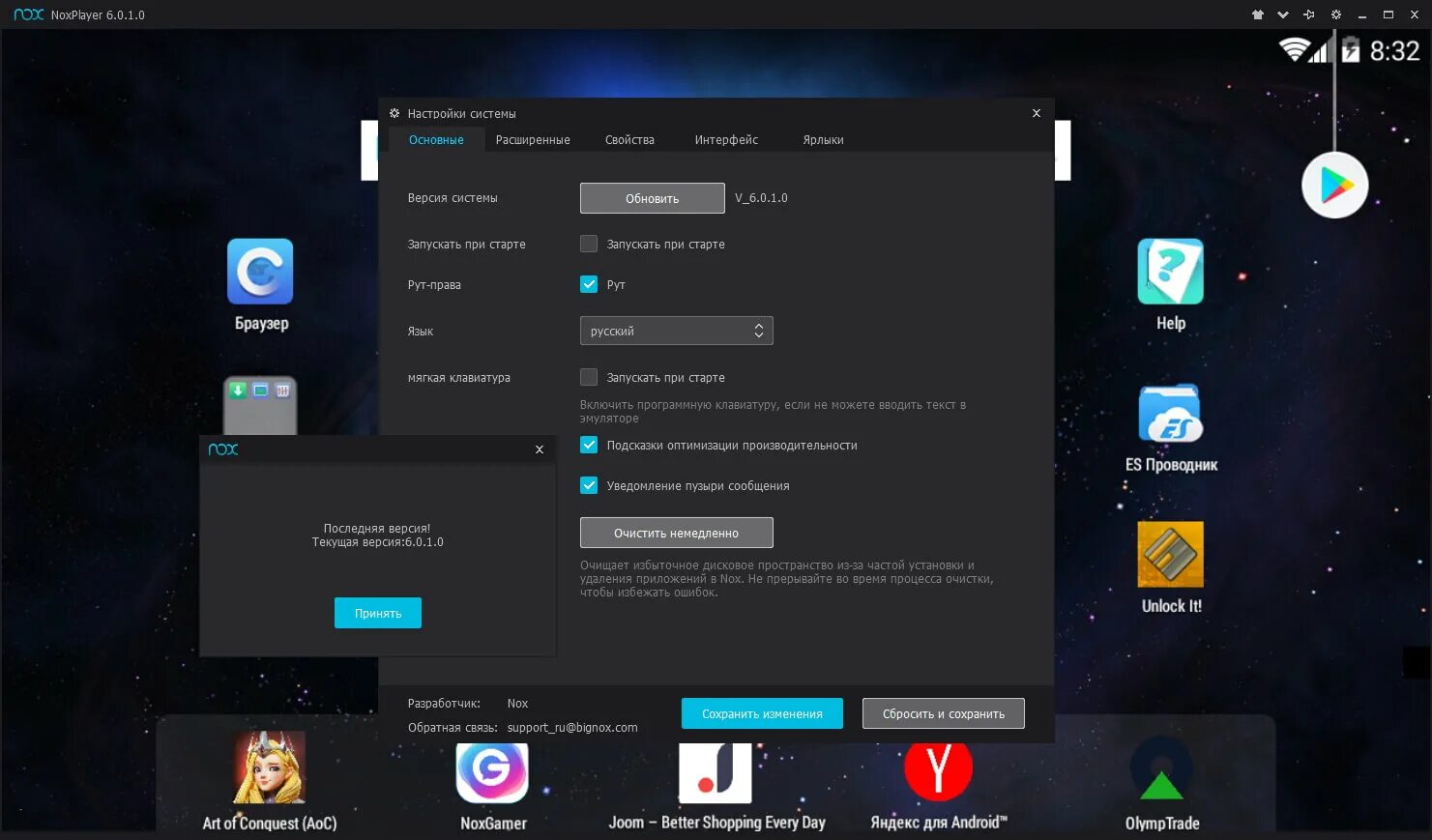The height and width of the screenshot is (840, 1432).
Task: Toggle Подсказки оптимизации производительности checkbox
Action: point(589,445)
